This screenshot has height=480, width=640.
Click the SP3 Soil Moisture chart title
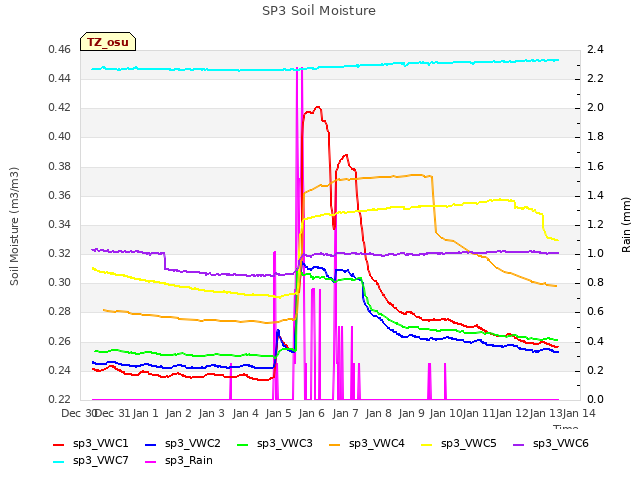tap(319, 11)
